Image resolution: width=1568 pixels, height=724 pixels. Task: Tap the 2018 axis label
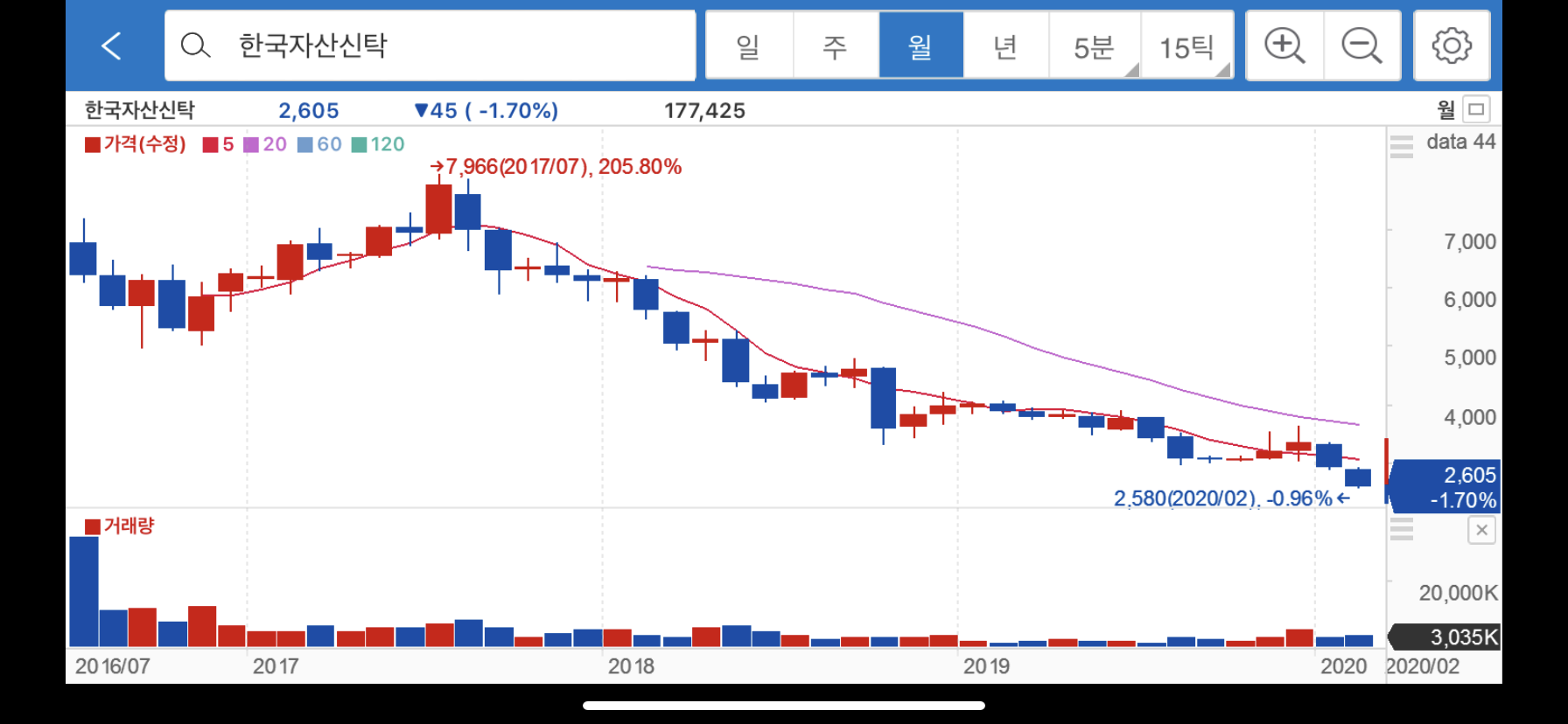pos(631,666)
